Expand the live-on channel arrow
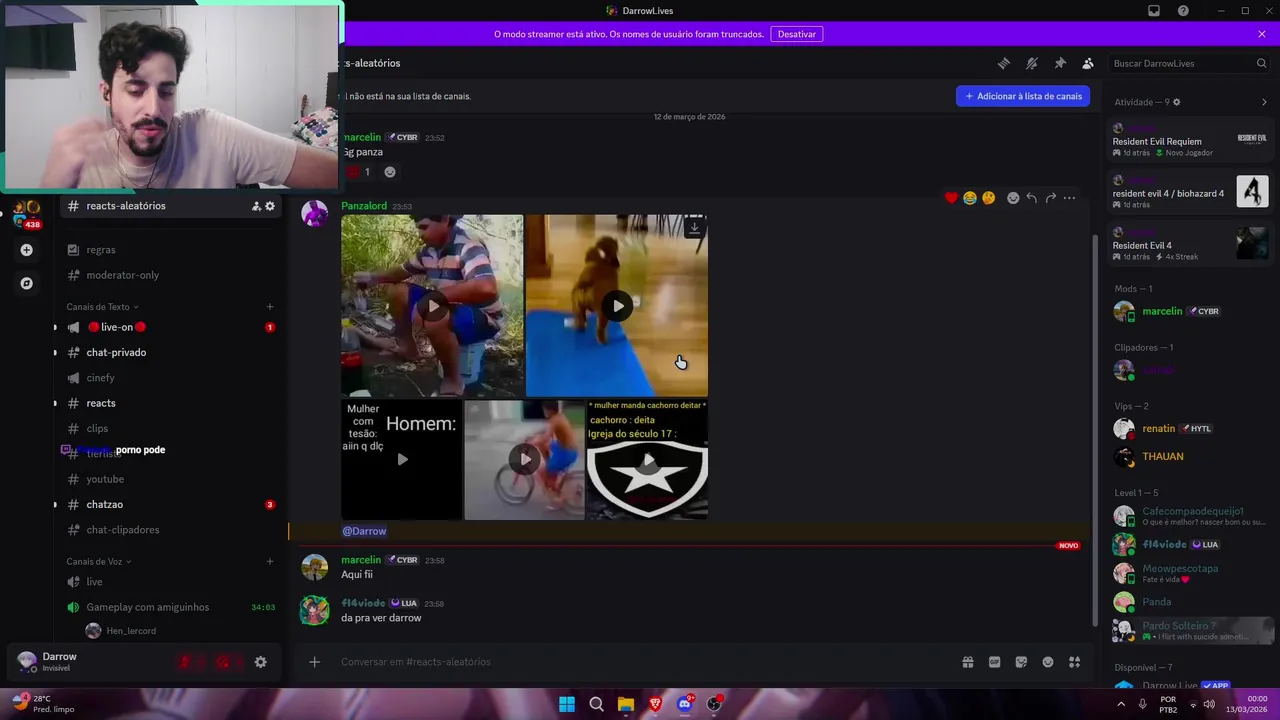The height and width of the screenshot is (720, 1280). [55, 327]
